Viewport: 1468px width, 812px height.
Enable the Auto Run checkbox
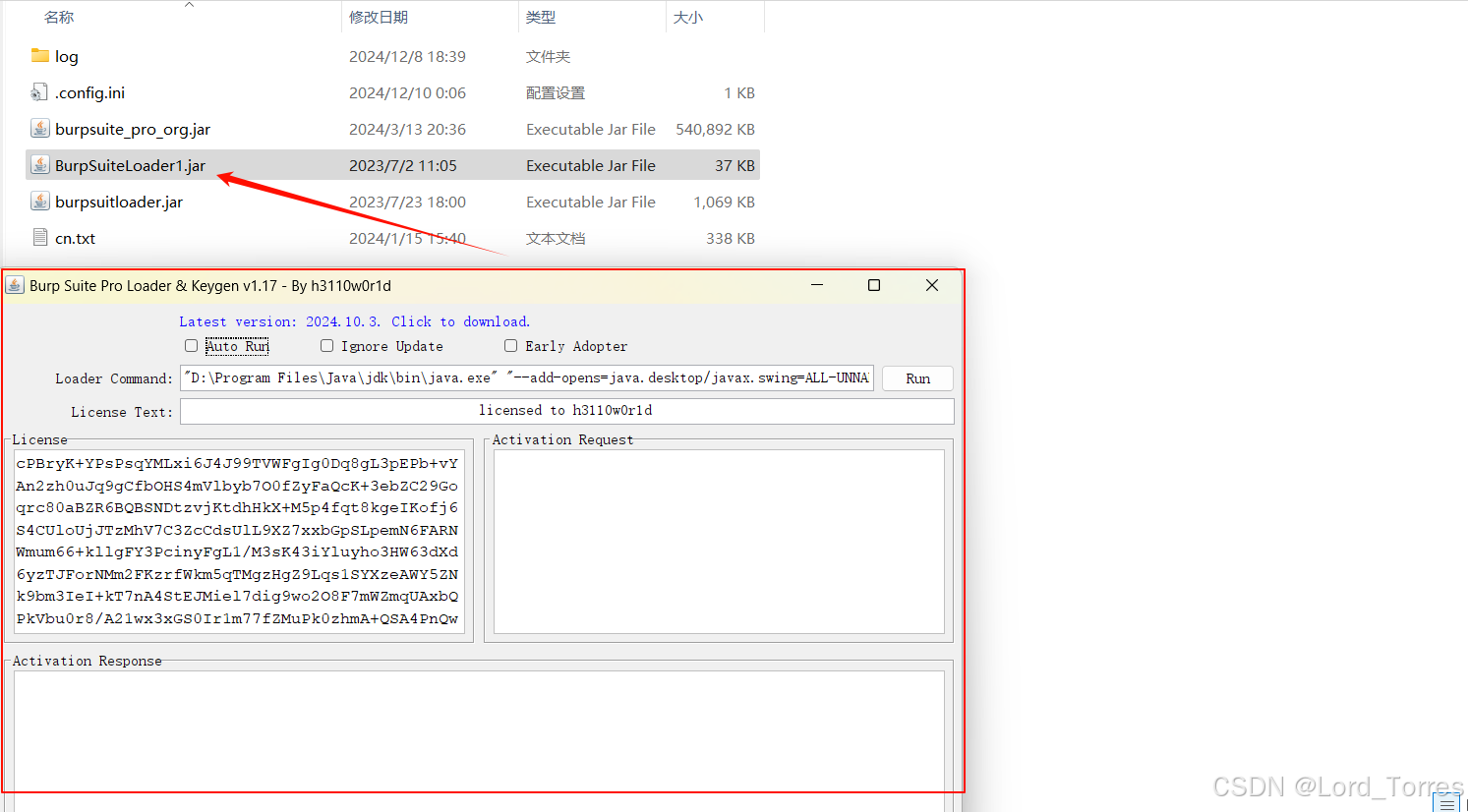[192, 346]
